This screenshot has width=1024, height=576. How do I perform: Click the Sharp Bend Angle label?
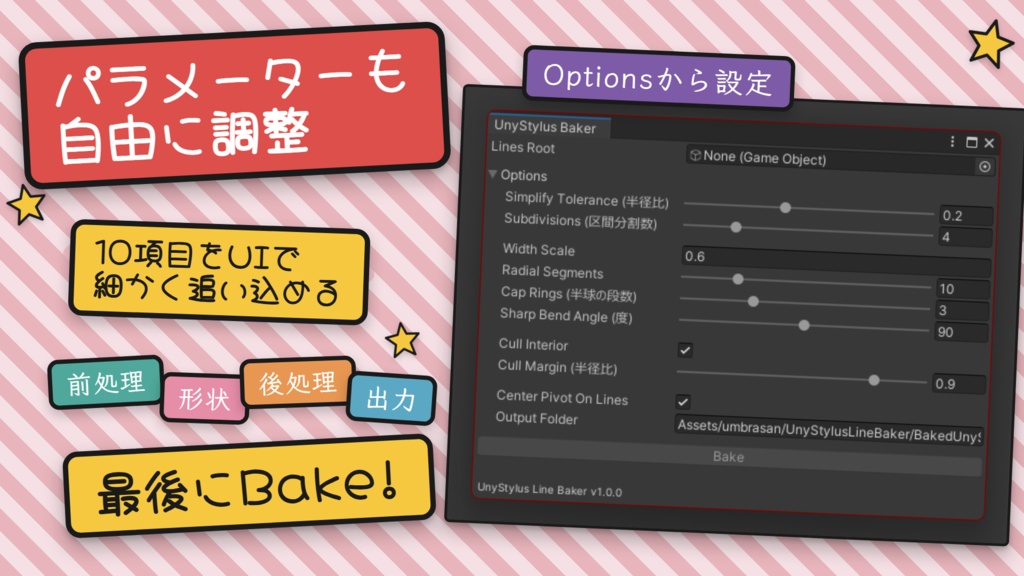566,316
